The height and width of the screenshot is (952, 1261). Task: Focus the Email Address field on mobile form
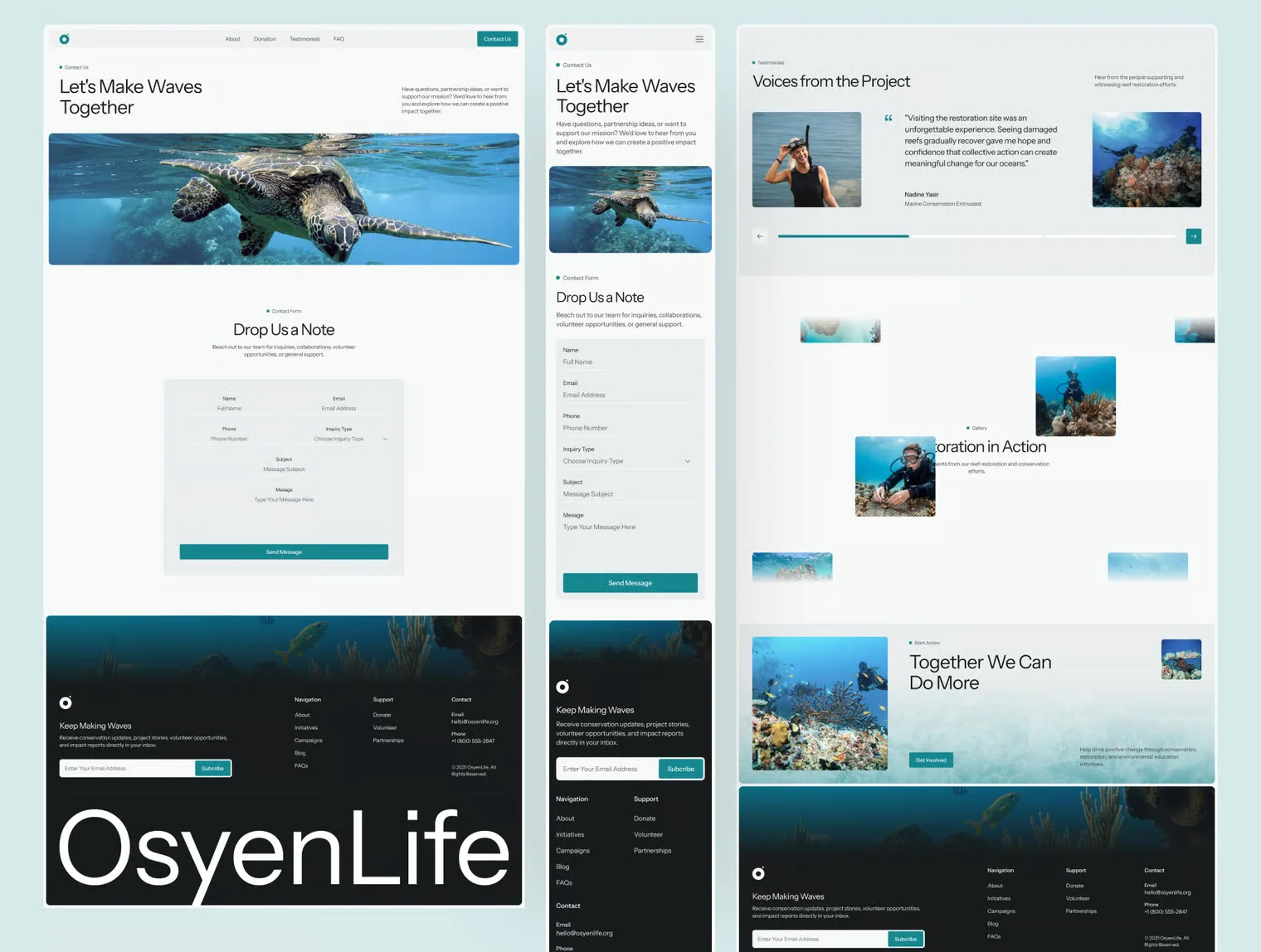pyautogui.click(x=630, y=396)
